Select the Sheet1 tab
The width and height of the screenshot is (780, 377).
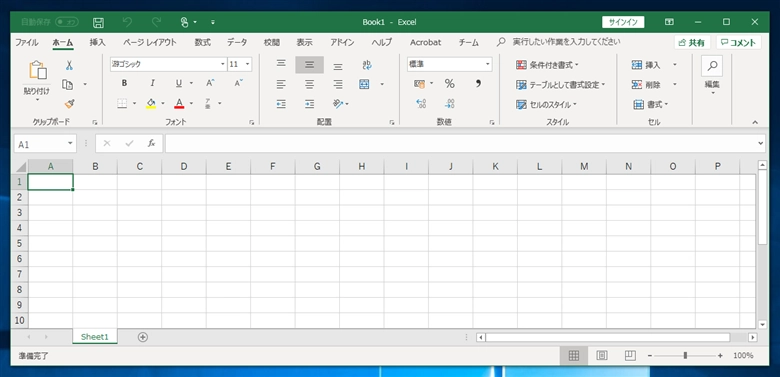[x=95, y=337]
